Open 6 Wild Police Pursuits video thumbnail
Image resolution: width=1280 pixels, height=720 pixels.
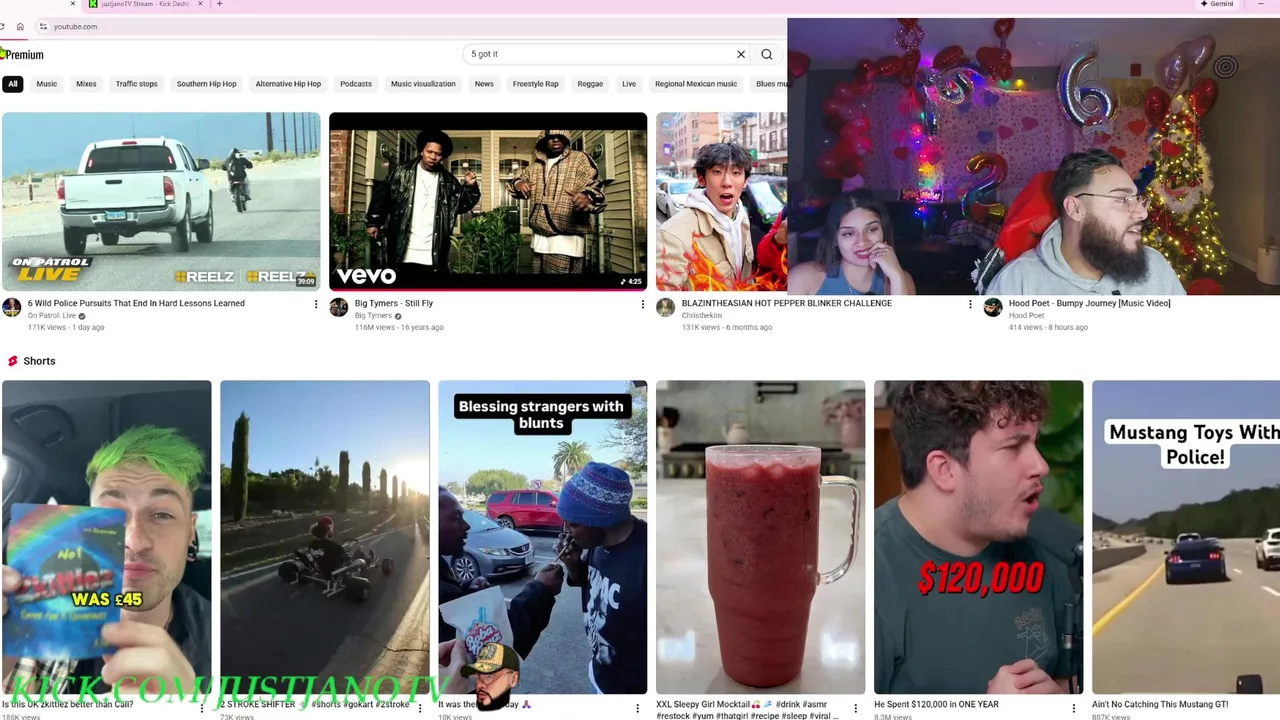pyautogui.click(x=161, y=201)
